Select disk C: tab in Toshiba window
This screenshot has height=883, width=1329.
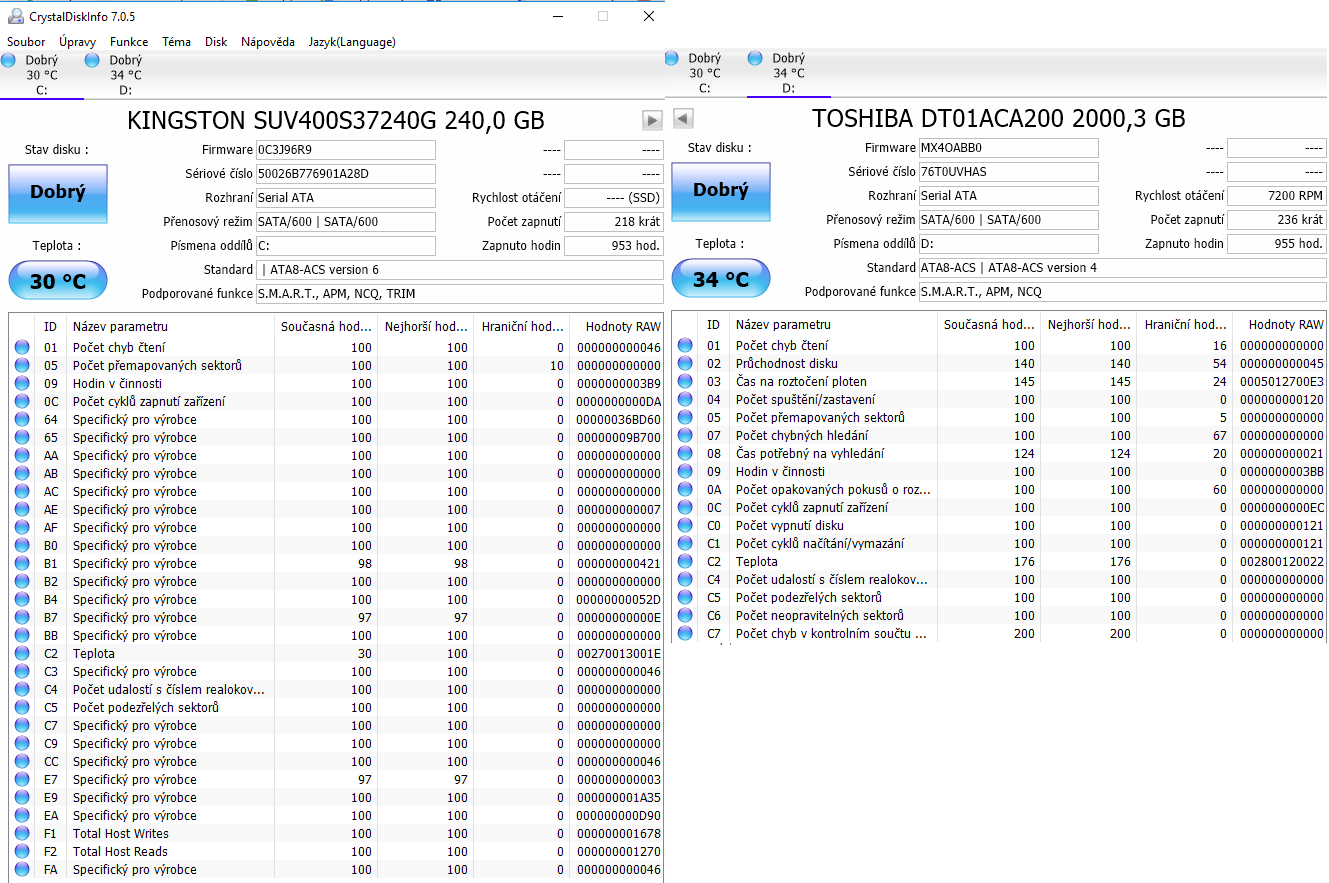click(x=704, y=73)
